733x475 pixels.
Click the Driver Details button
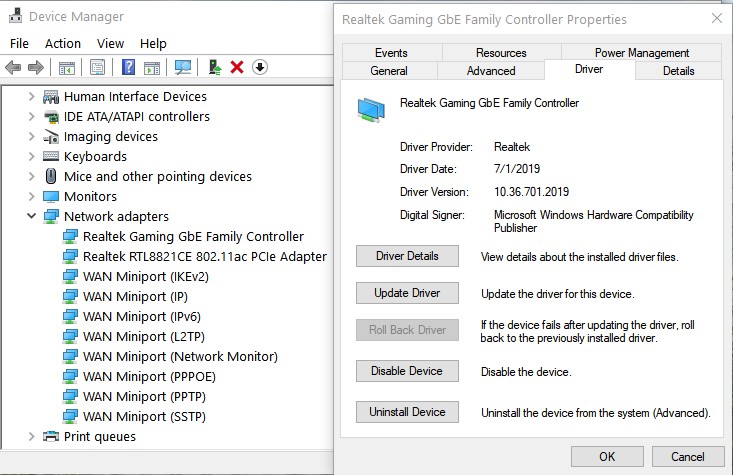pyautogui.click(x=406, y=256)
